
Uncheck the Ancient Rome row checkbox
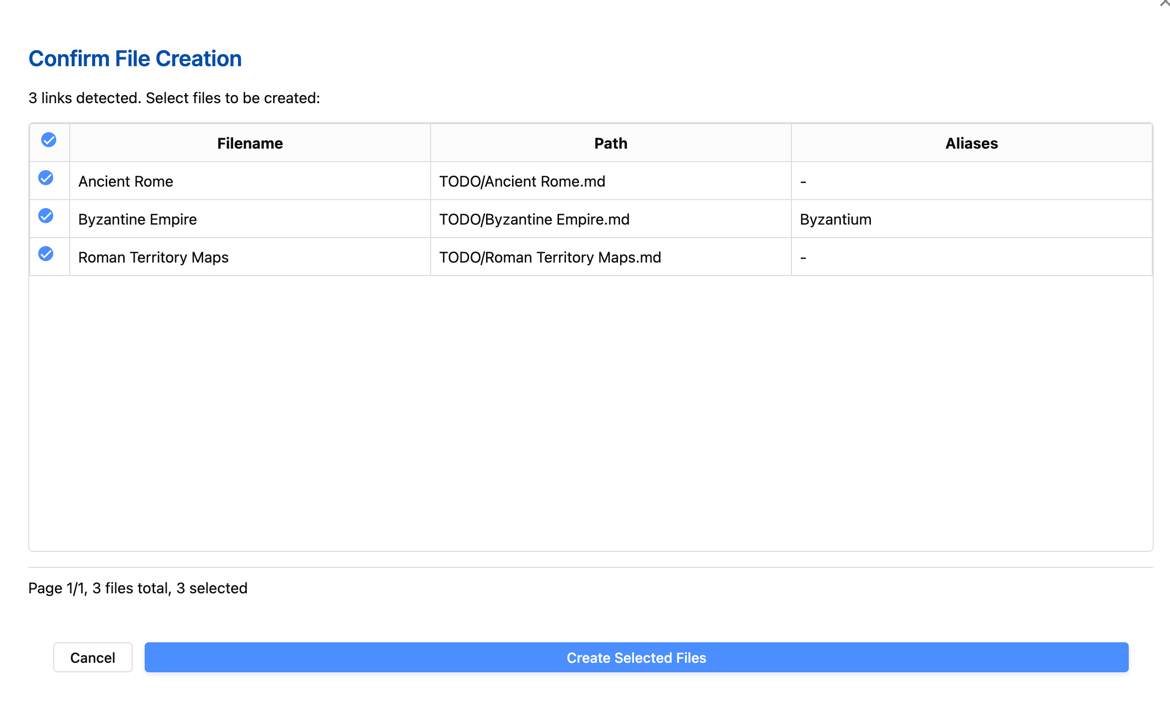pyautogui.click(x=46, y=178)
